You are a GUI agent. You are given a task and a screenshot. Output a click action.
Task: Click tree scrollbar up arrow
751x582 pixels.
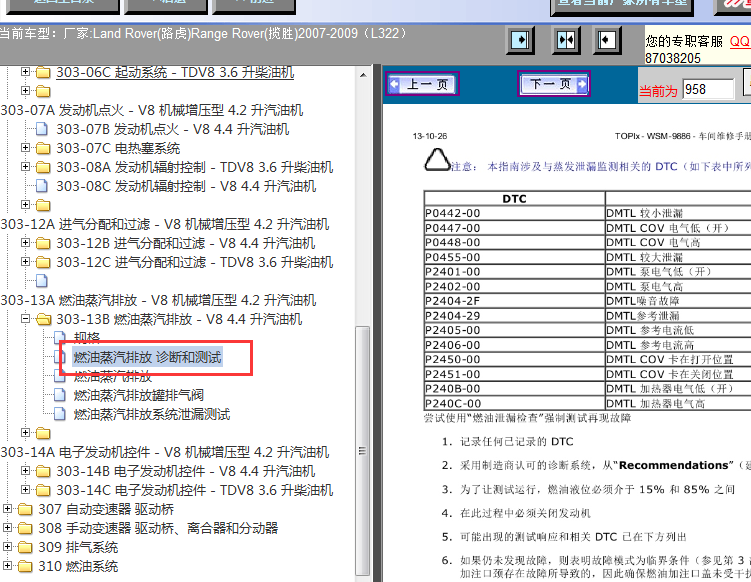tap(363, 75)
